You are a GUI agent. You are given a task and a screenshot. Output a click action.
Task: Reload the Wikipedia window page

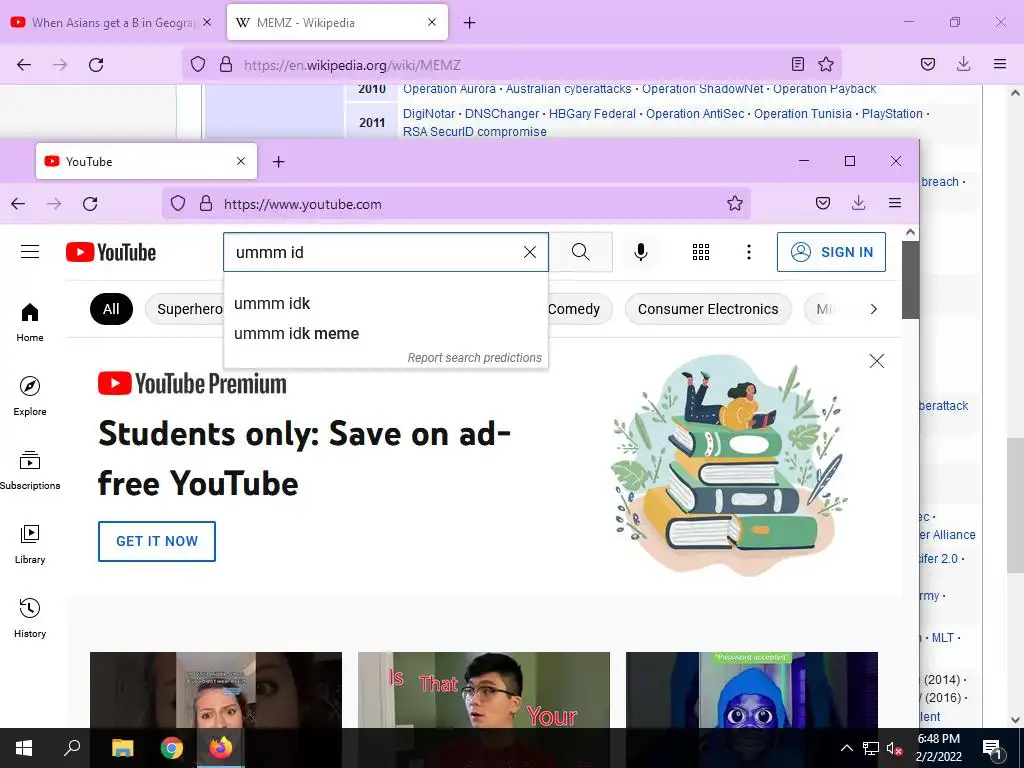coord(96,65)
